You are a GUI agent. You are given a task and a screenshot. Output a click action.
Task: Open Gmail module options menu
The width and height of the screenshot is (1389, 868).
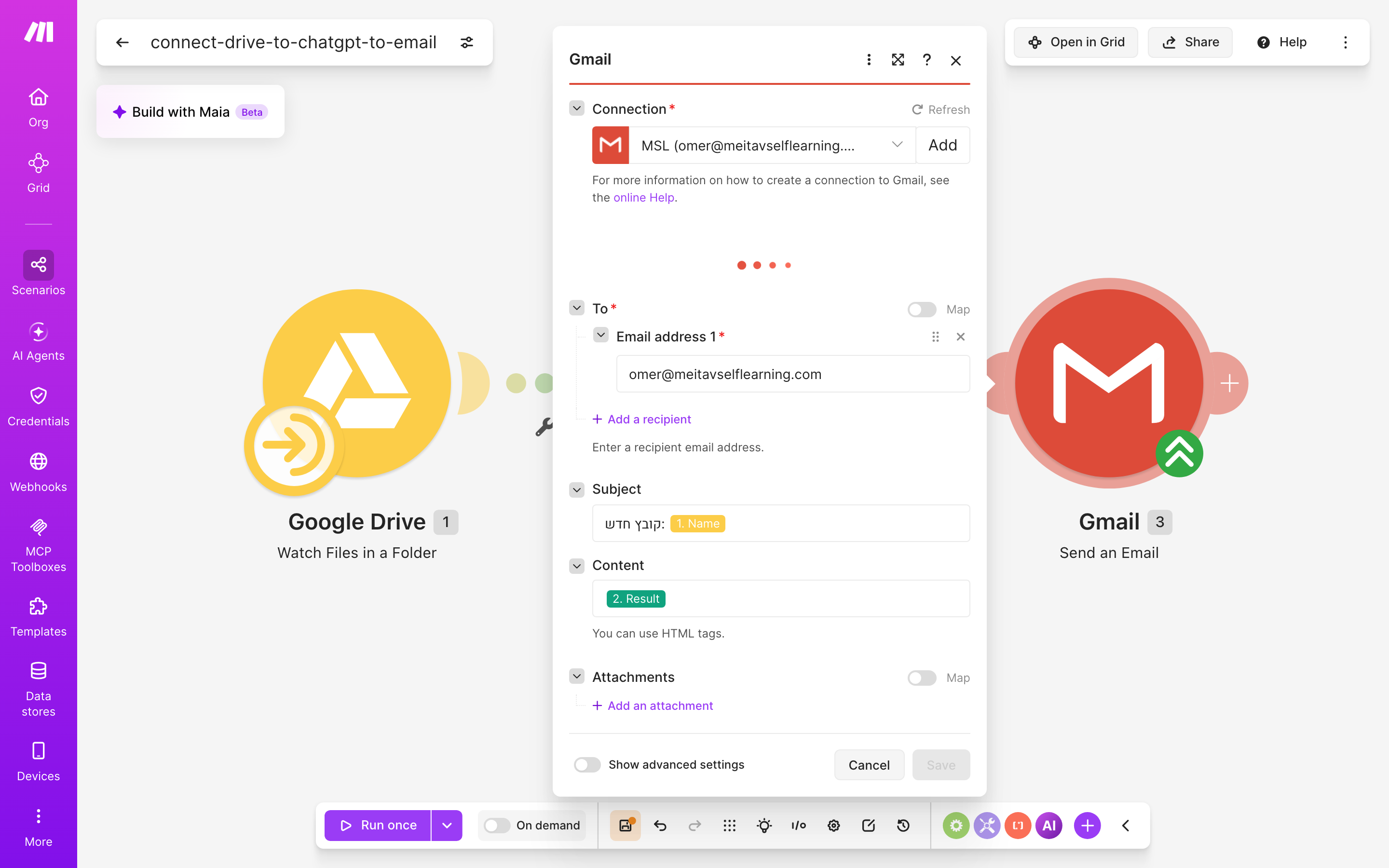coord(869,60)
